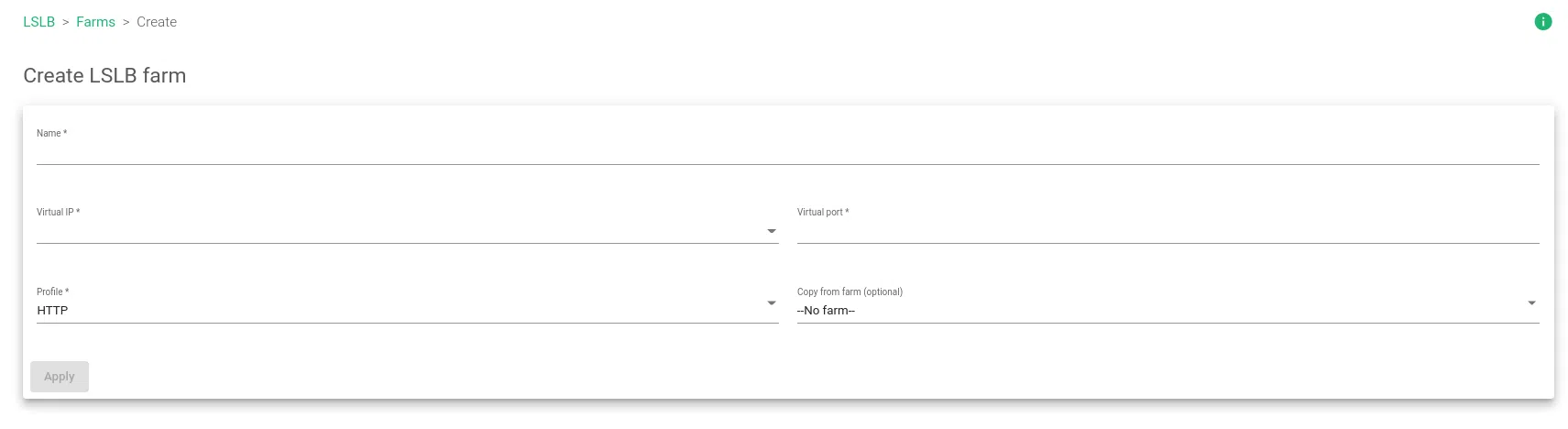Expand the Virtual IP dropdown arrow
The image size is (1568, 429).
(x=772, y=231)
